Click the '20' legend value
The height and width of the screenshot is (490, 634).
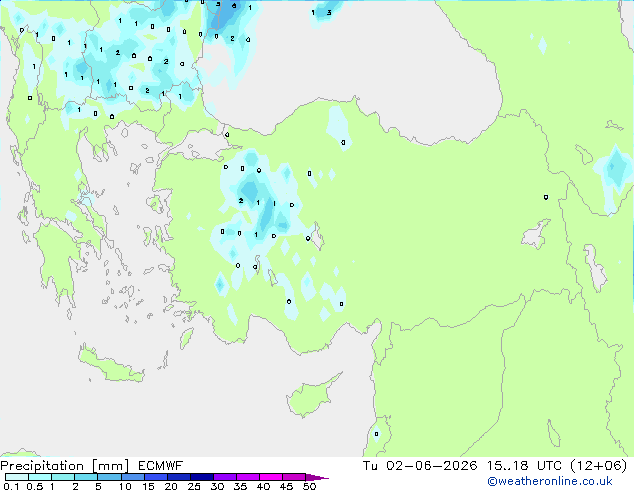pos(171,486)
